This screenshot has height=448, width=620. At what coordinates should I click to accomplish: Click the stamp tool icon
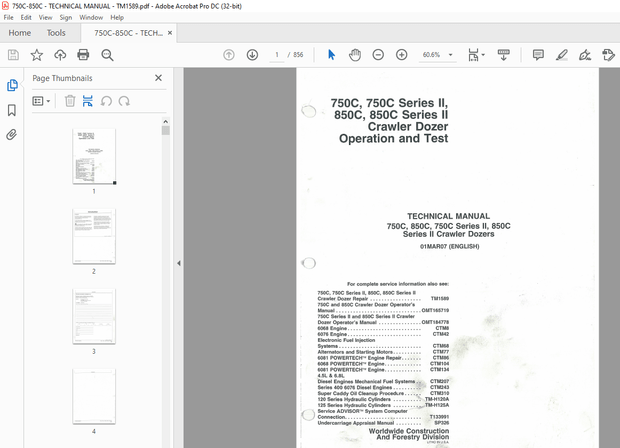coord(608,55)
